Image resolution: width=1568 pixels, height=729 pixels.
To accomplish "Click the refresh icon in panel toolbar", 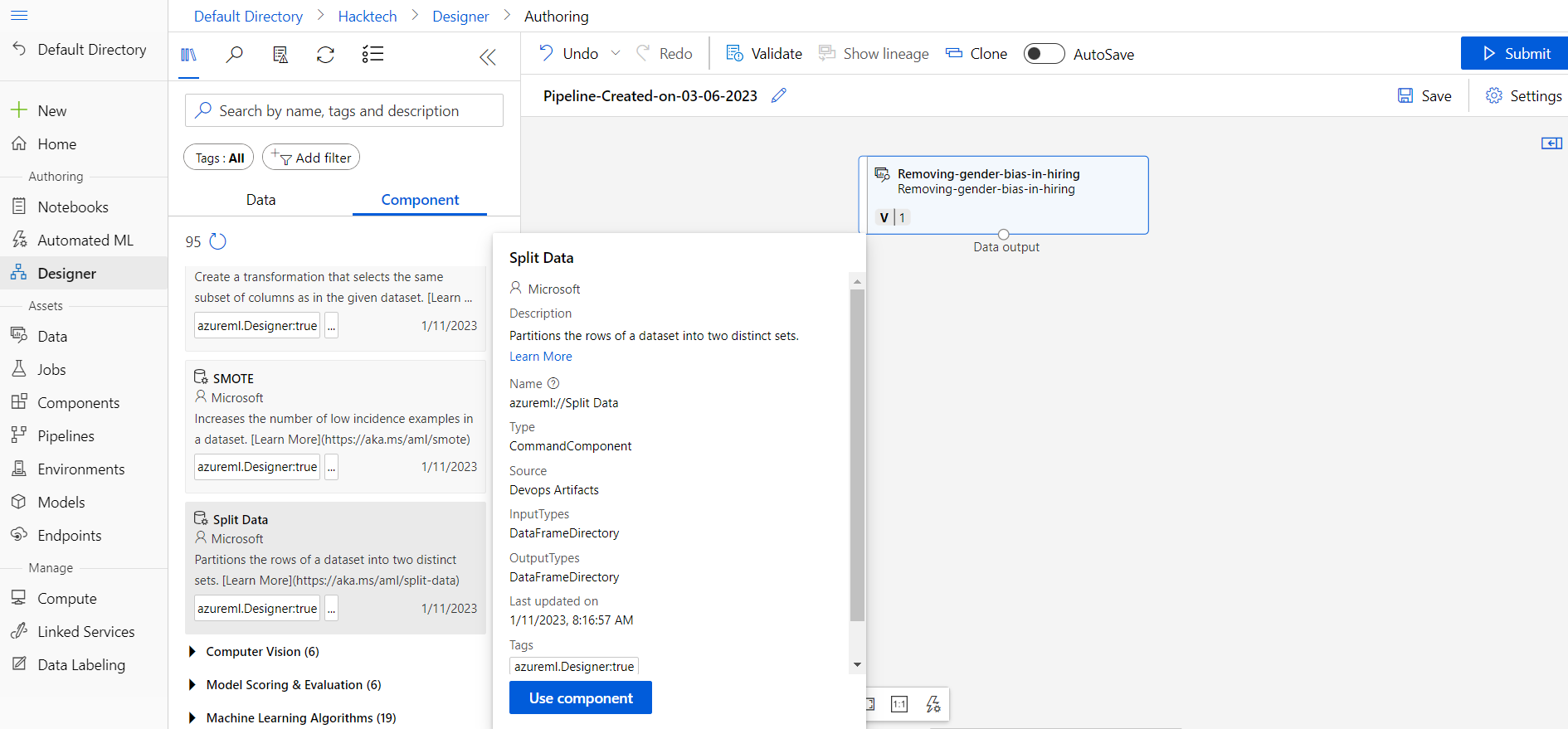I will pyautogui.click(x=325, y=55).
